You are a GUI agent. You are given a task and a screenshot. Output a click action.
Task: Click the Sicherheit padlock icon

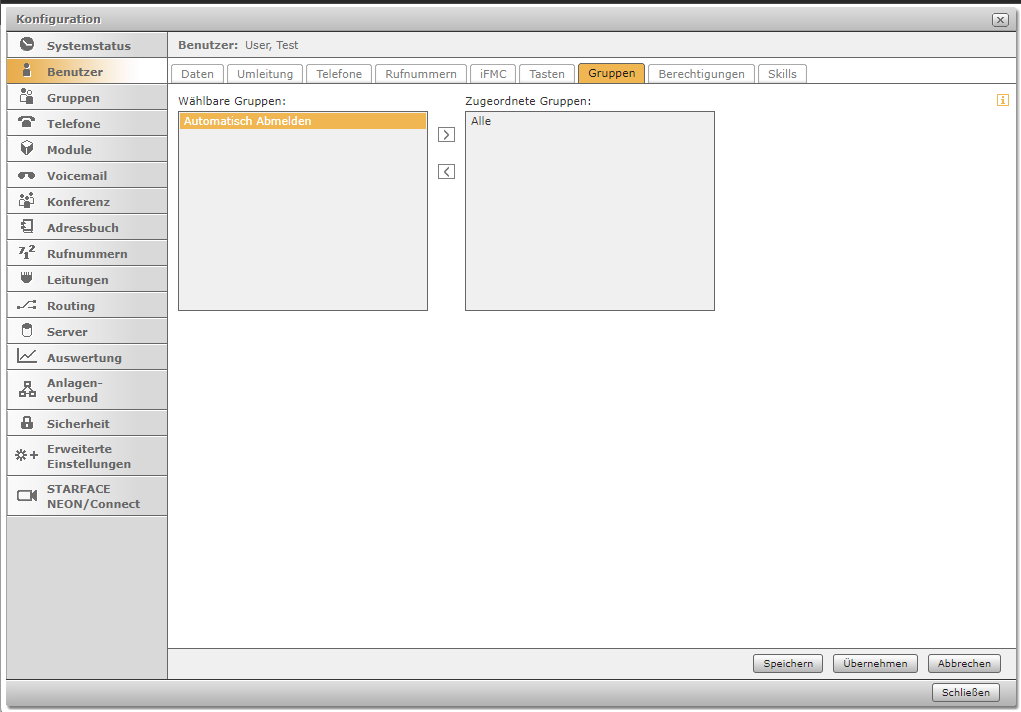pos(27,423)
